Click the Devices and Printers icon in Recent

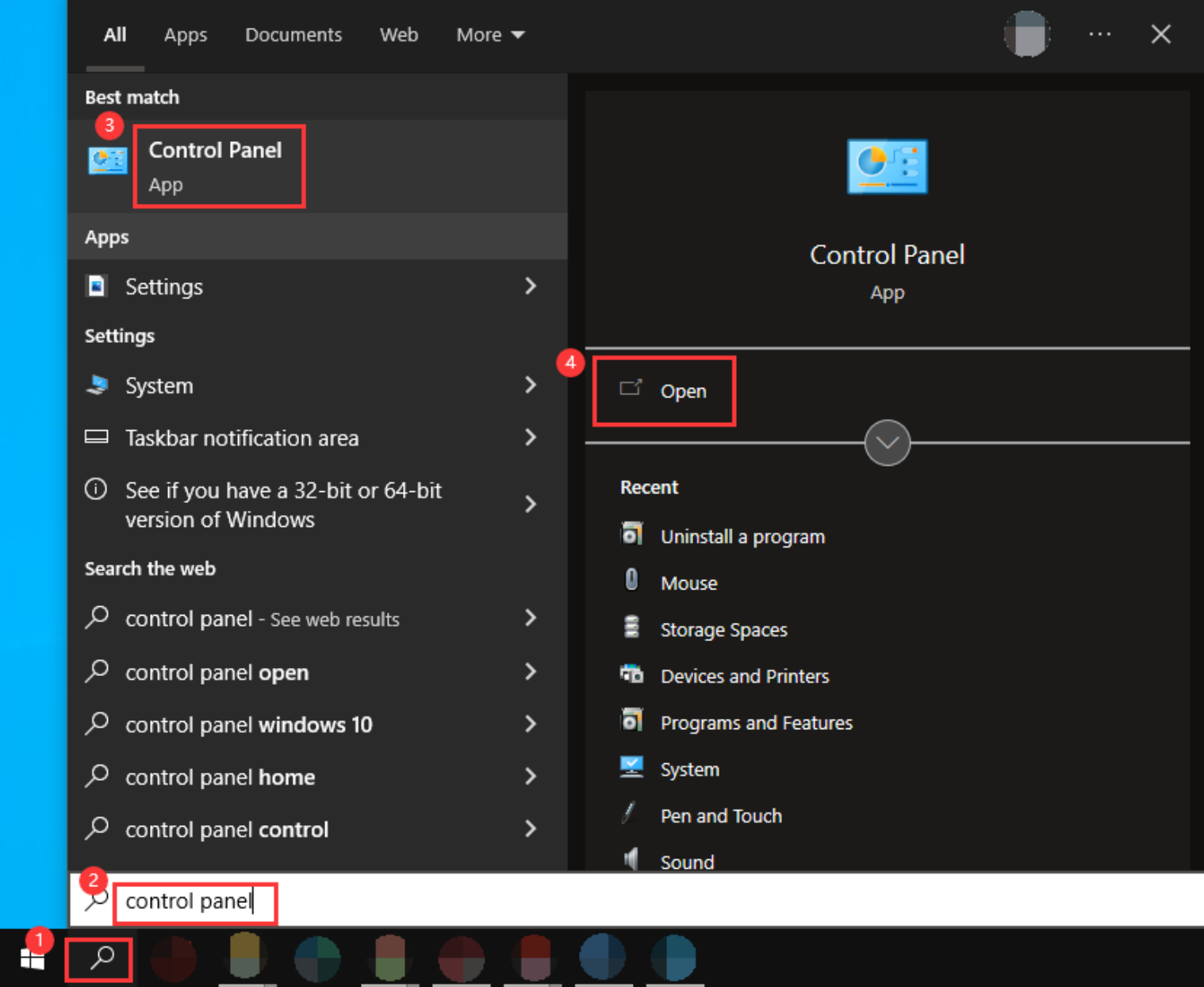point(631,674)
